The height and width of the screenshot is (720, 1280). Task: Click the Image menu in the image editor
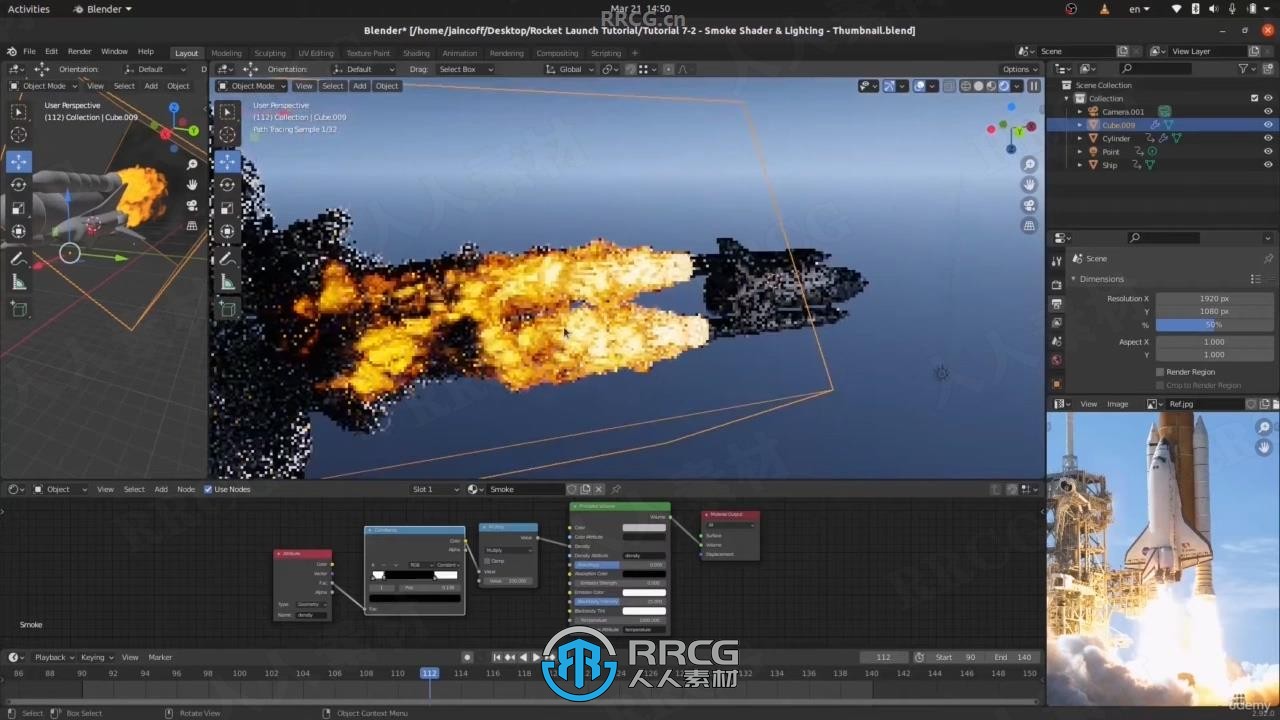pyautogui.click(x=1117, y=404)
